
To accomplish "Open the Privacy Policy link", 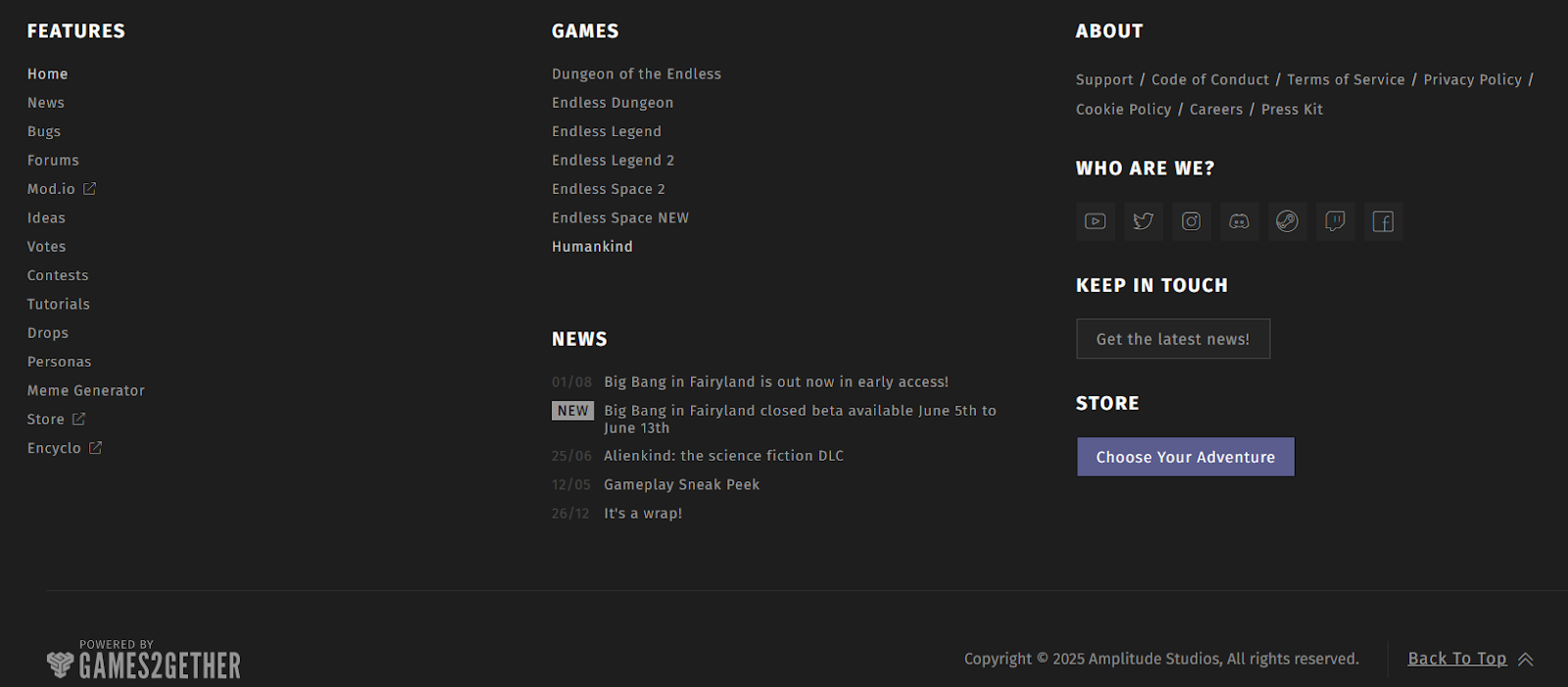I will pos(1472,80).
